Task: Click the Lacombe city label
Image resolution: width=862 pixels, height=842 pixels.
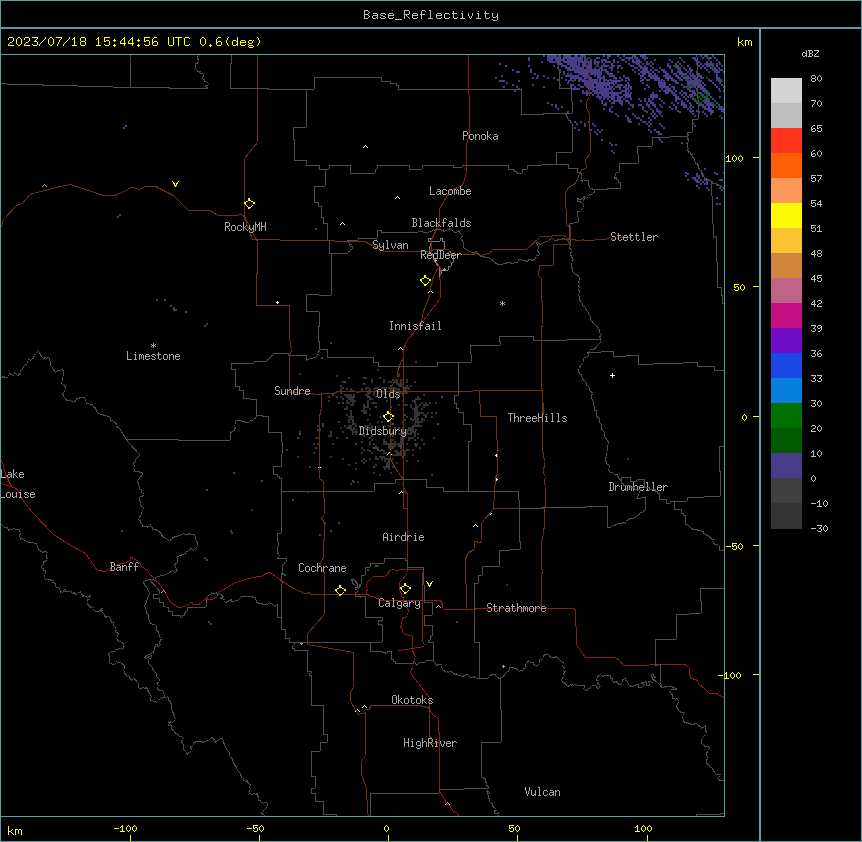Action: click(450, 191)
